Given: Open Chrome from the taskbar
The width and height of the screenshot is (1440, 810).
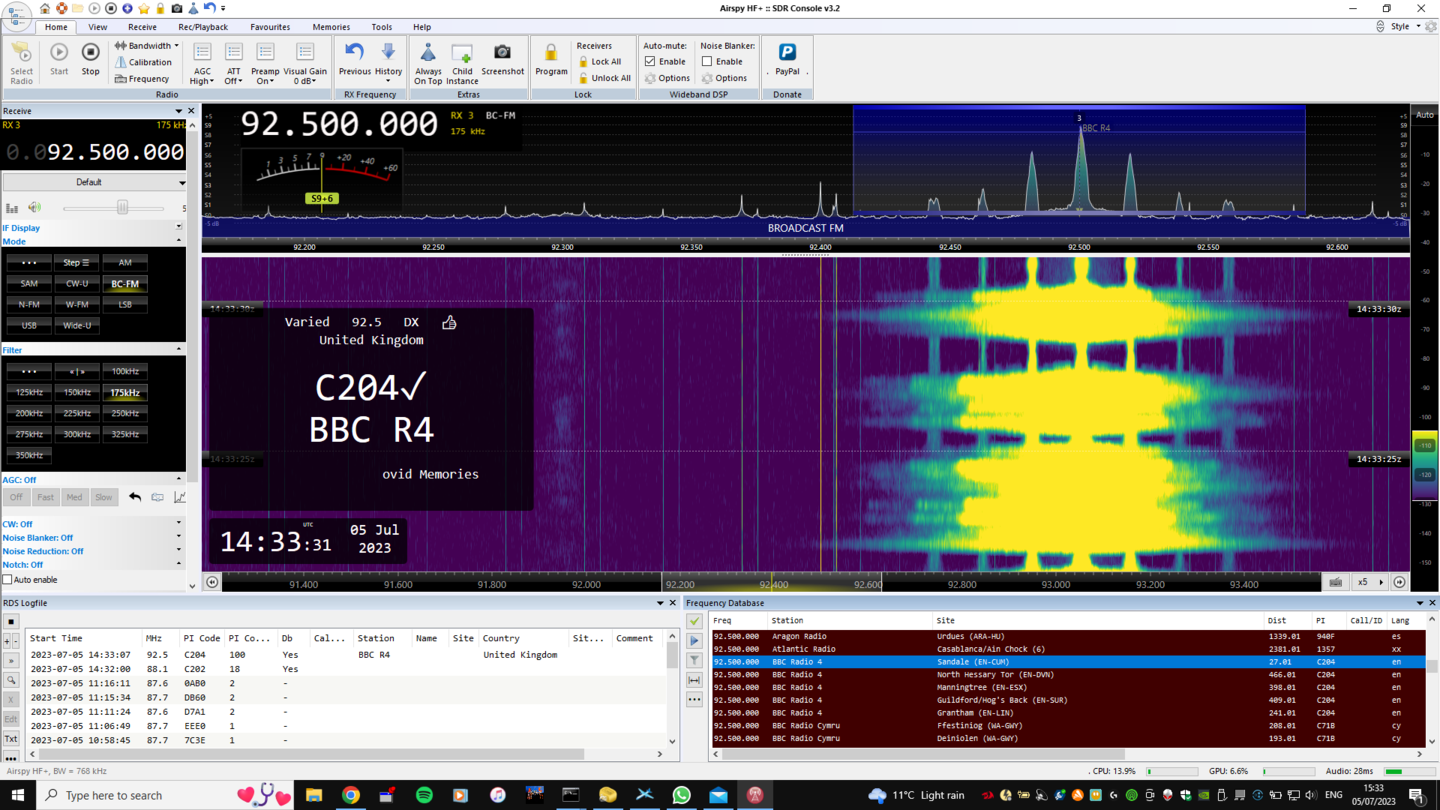Looking at the screenshot, I should (351, 795).
